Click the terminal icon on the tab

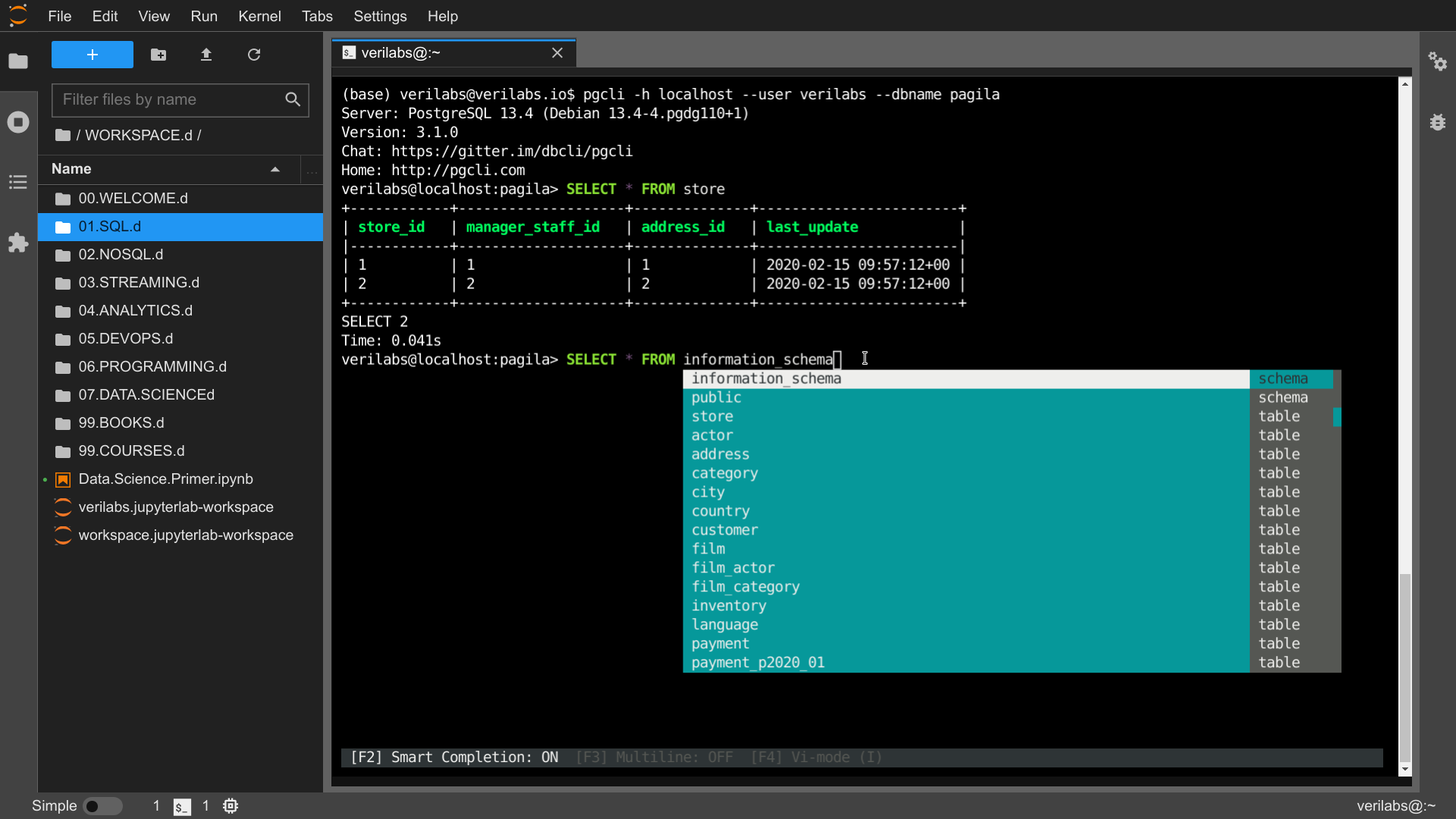[x=349, y=53]
